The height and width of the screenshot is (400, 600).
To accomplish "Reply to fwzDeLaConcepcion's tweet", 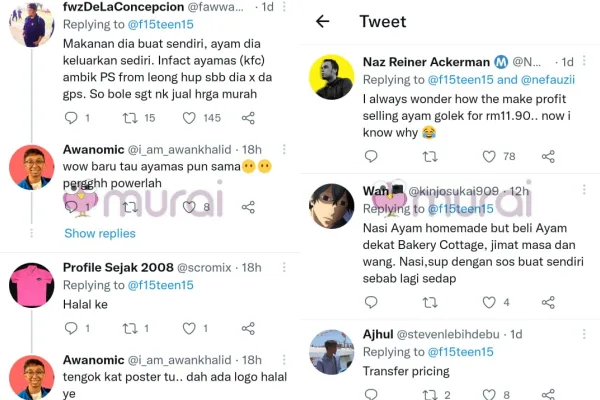I will [x=71, y=118].
